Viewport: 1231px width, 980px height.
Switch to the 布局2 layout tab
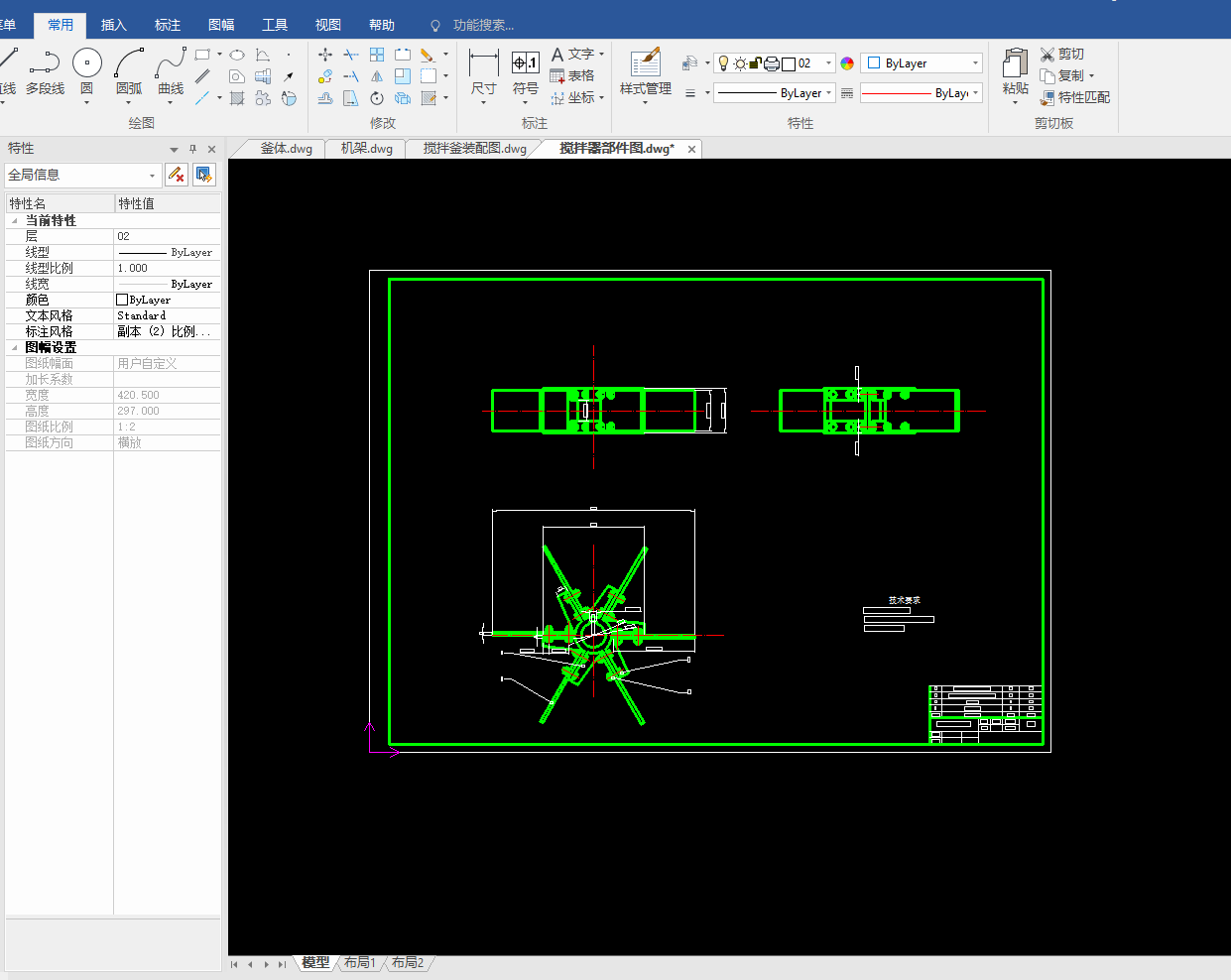tap(408, 963)
